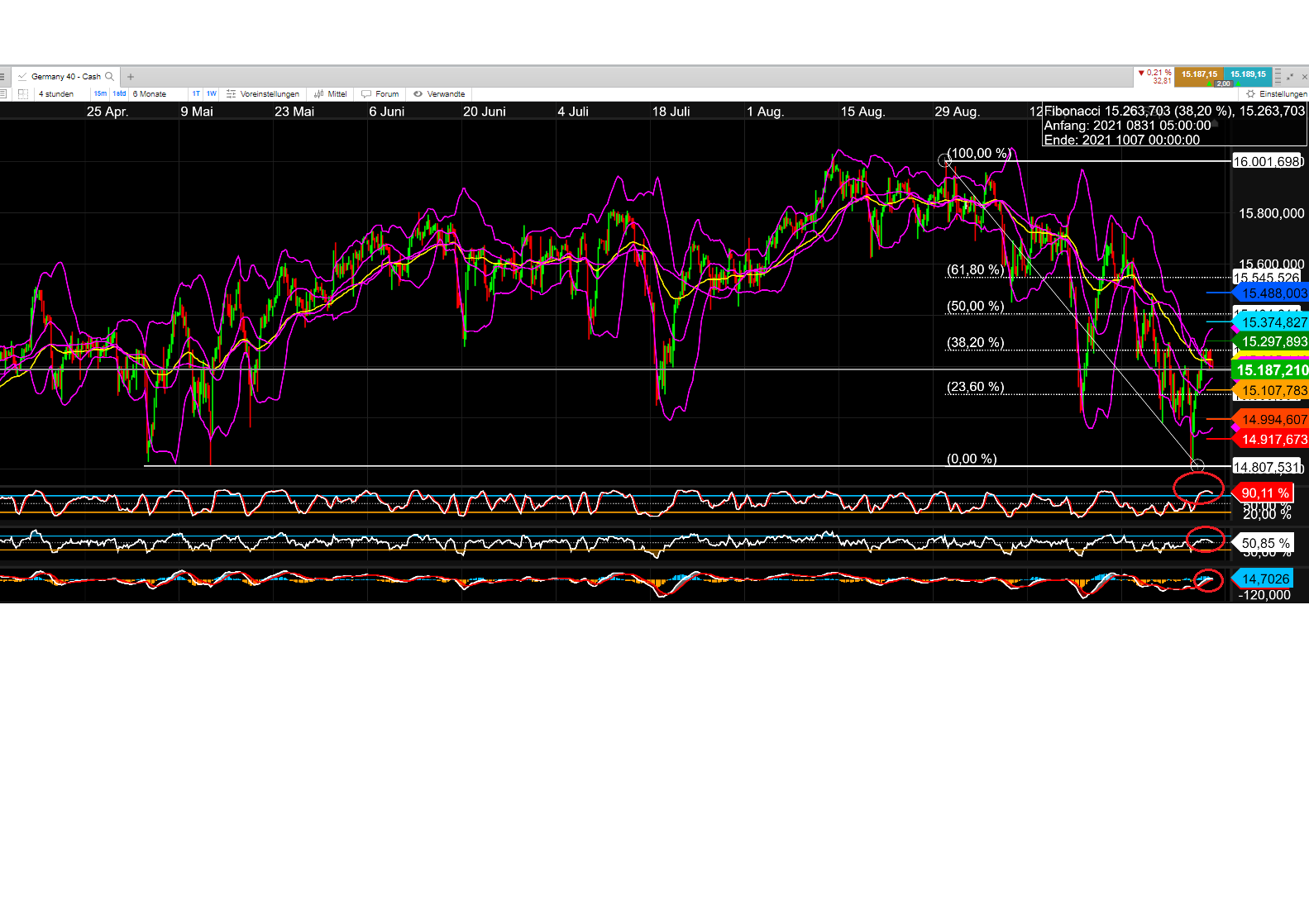Select the Germany 40 - Cash tab

(x=65, y=77)
